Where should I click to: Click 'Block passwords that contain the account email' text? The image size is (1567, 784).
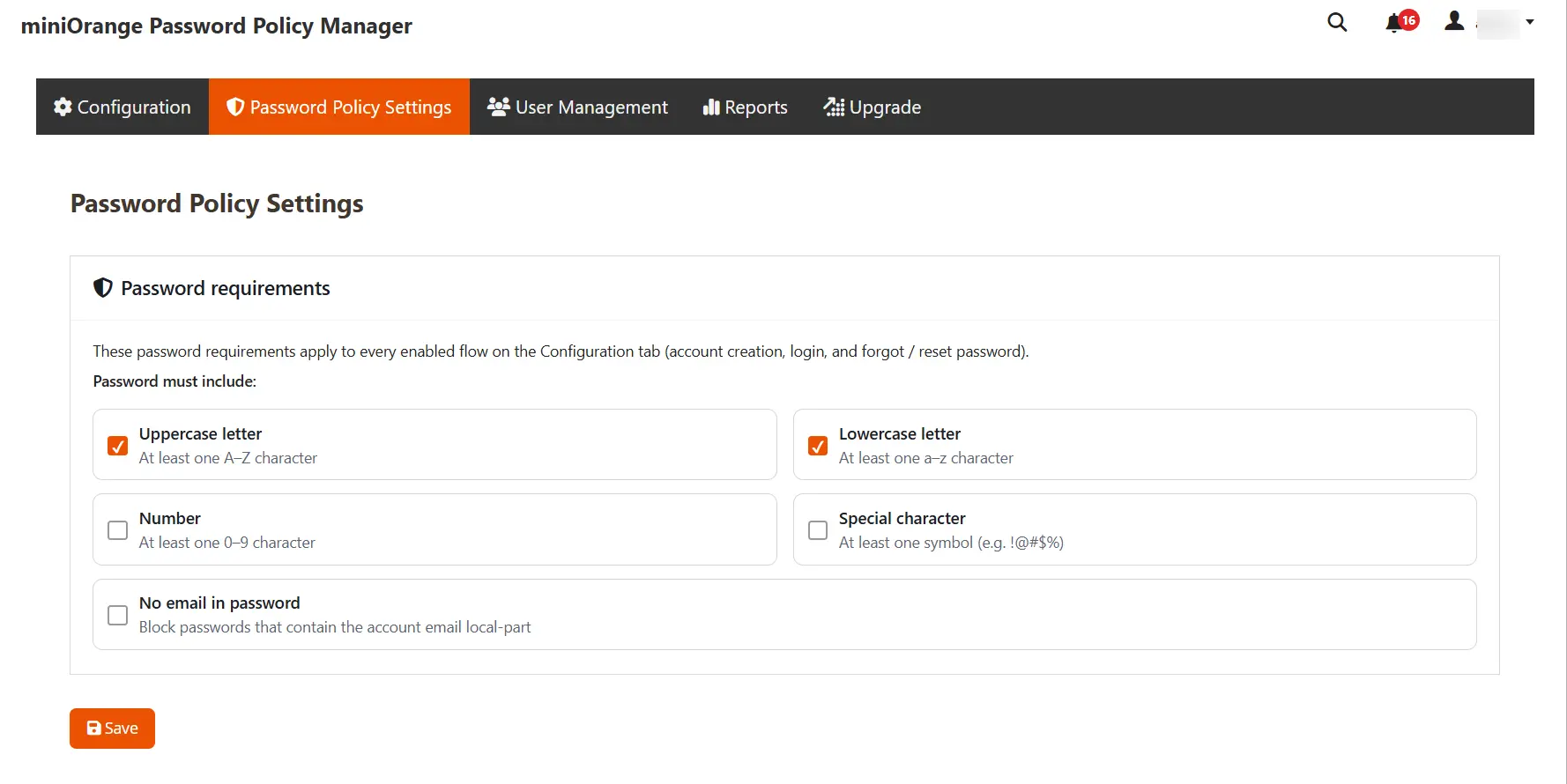coord(335,627)
